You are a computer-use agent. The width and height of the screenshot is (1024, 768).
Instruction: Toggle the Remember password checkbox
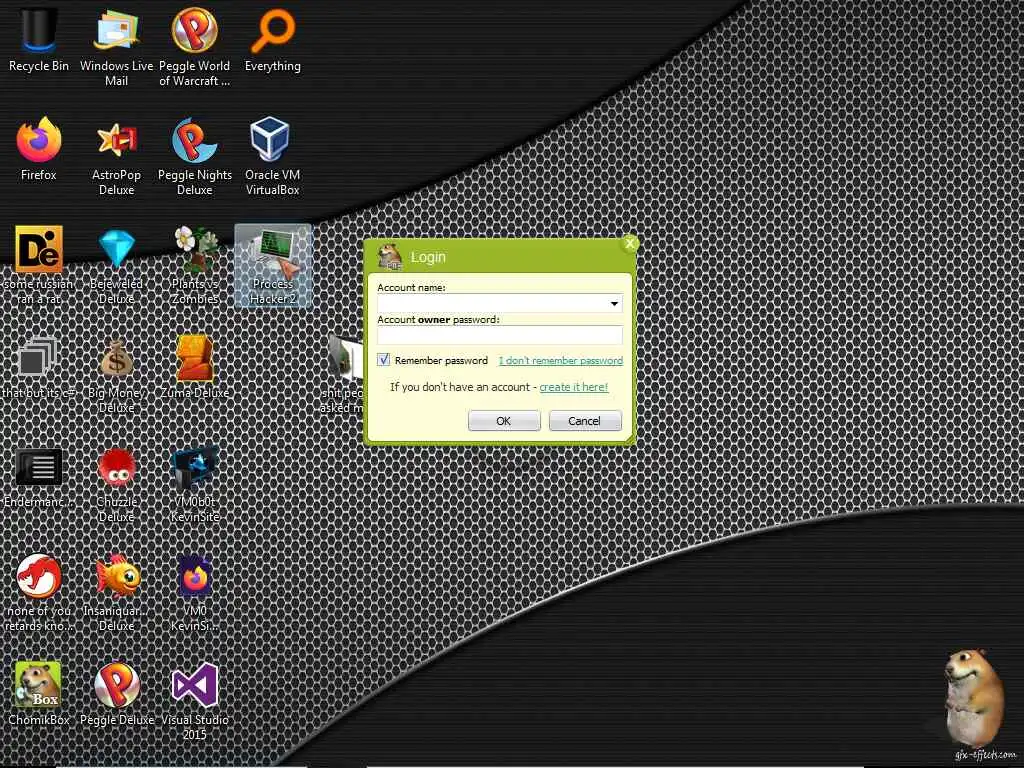[383, 360]
